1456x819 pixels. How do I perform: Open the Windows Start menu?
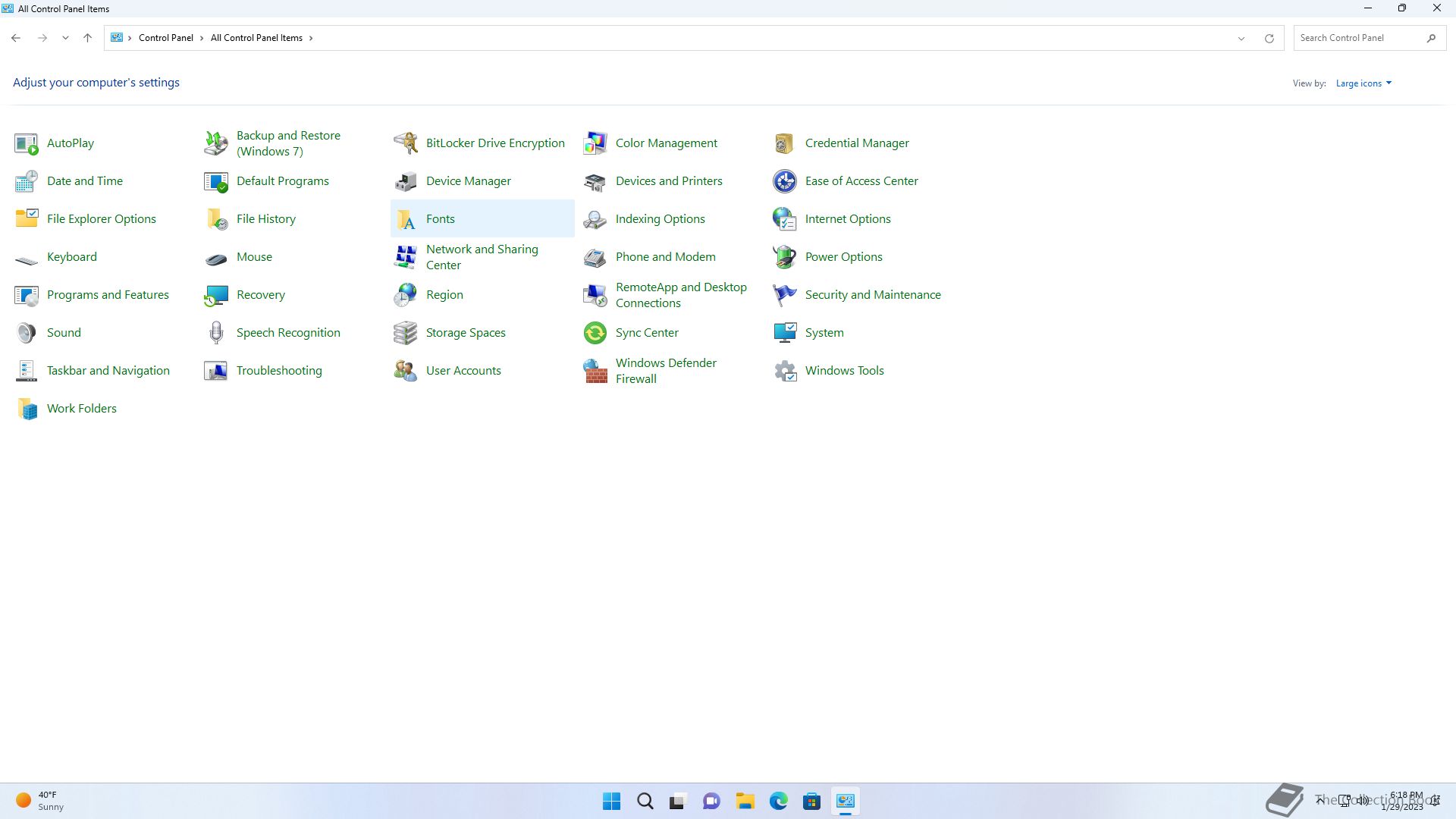611,802
